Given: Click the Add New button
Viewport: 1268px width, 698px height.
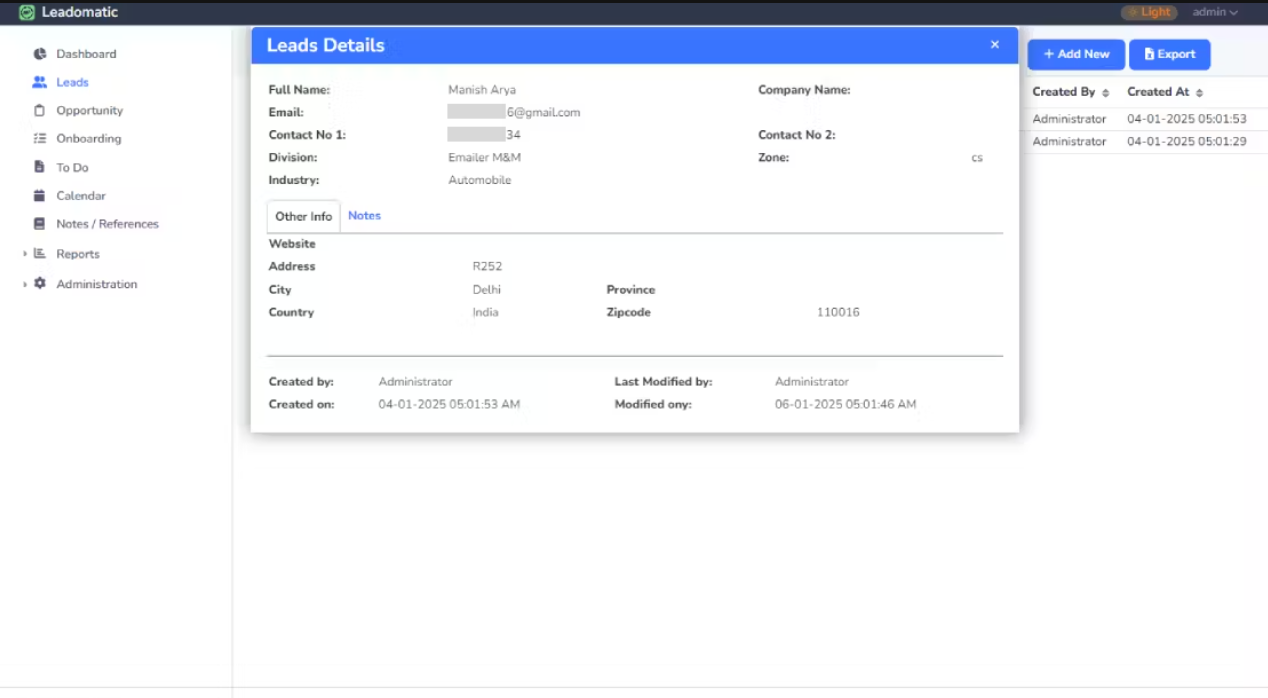Looking at the screenshot, I should click(x=1076, y=54).
